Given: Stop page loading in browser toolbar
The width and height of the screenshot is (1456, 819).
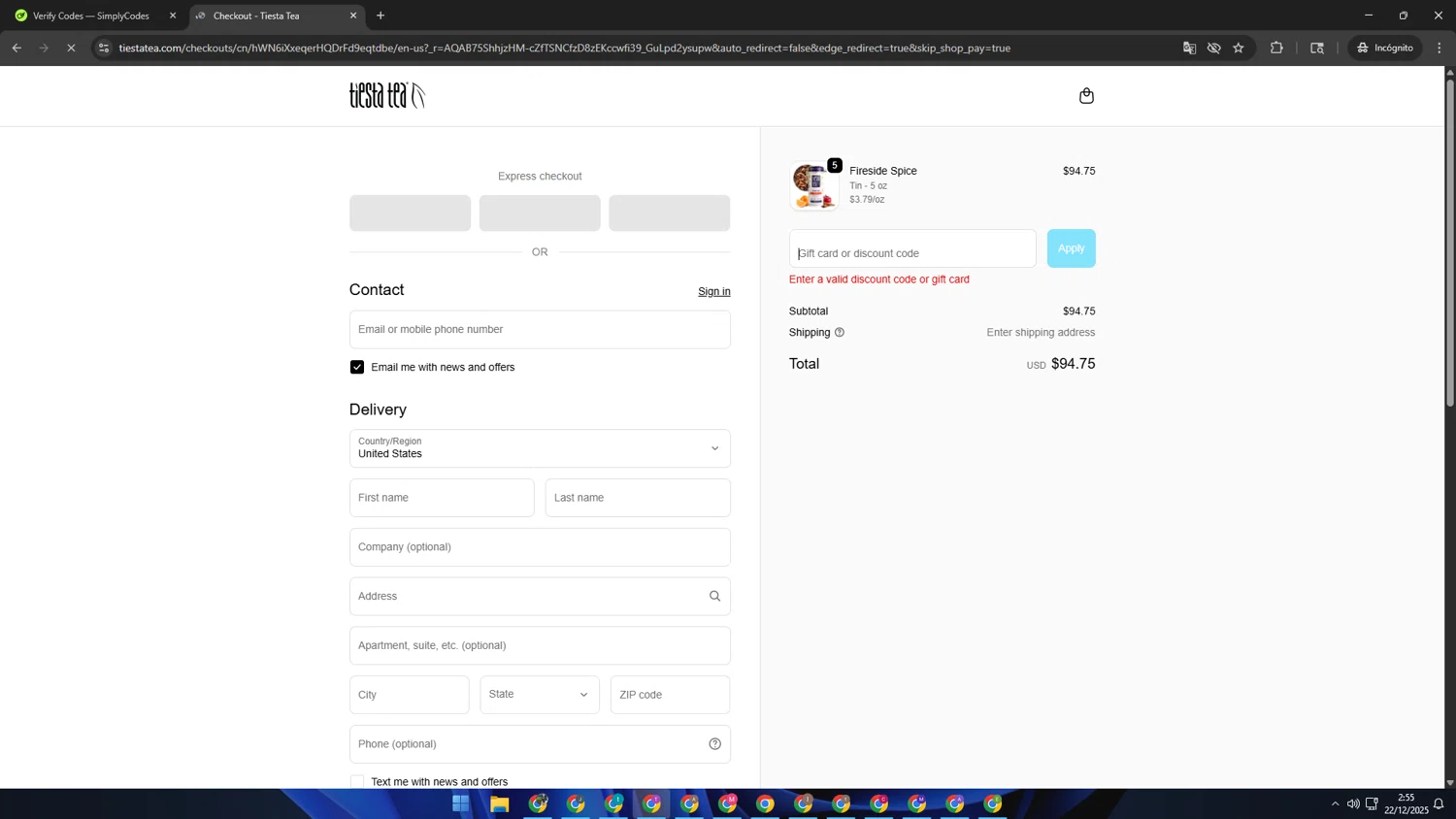Looking at the screenshot, I should (x=71, y=48).
